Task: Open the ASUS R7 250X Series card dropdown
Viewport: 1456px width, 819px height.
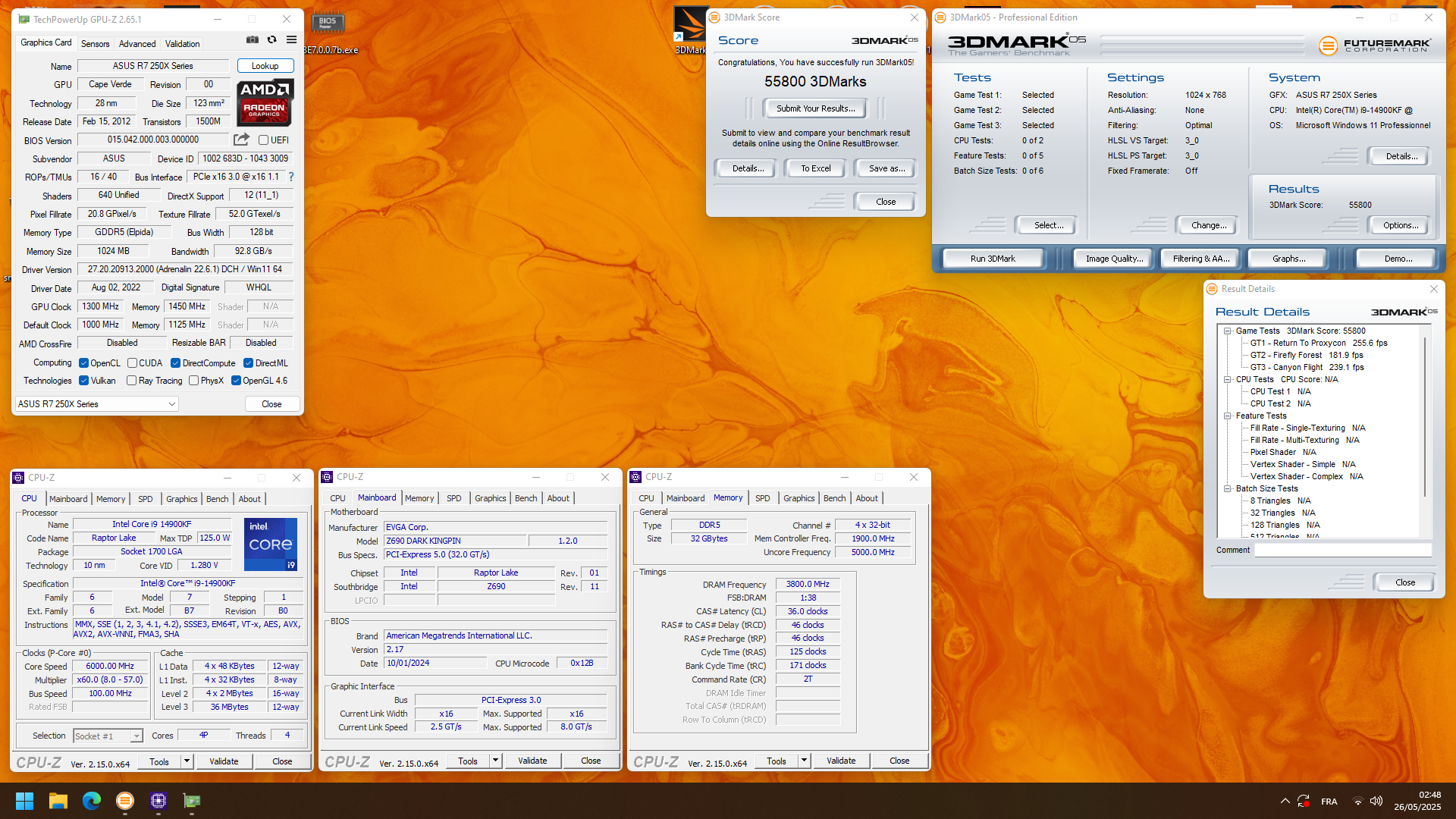Action: pyautogui.click(x=97, y=404)
